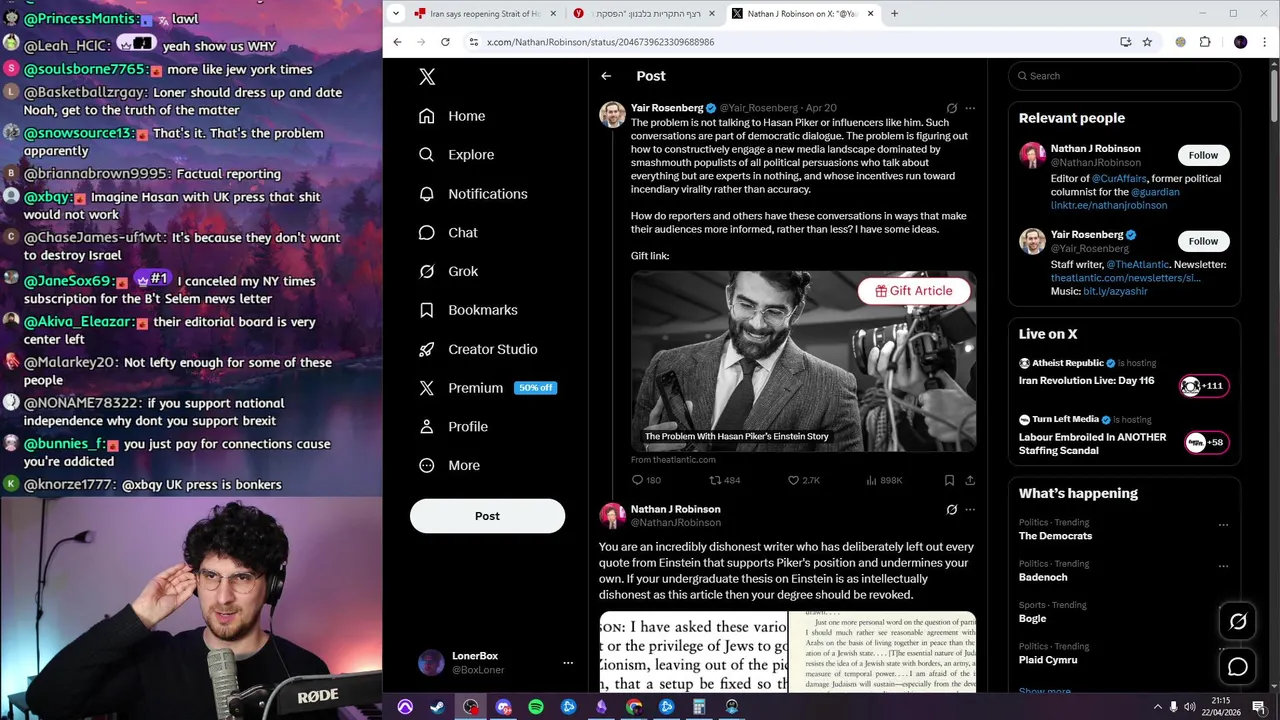Go back using Post header arrow
Viewport: 1280px width, 720px height.
tap(606, 76)
